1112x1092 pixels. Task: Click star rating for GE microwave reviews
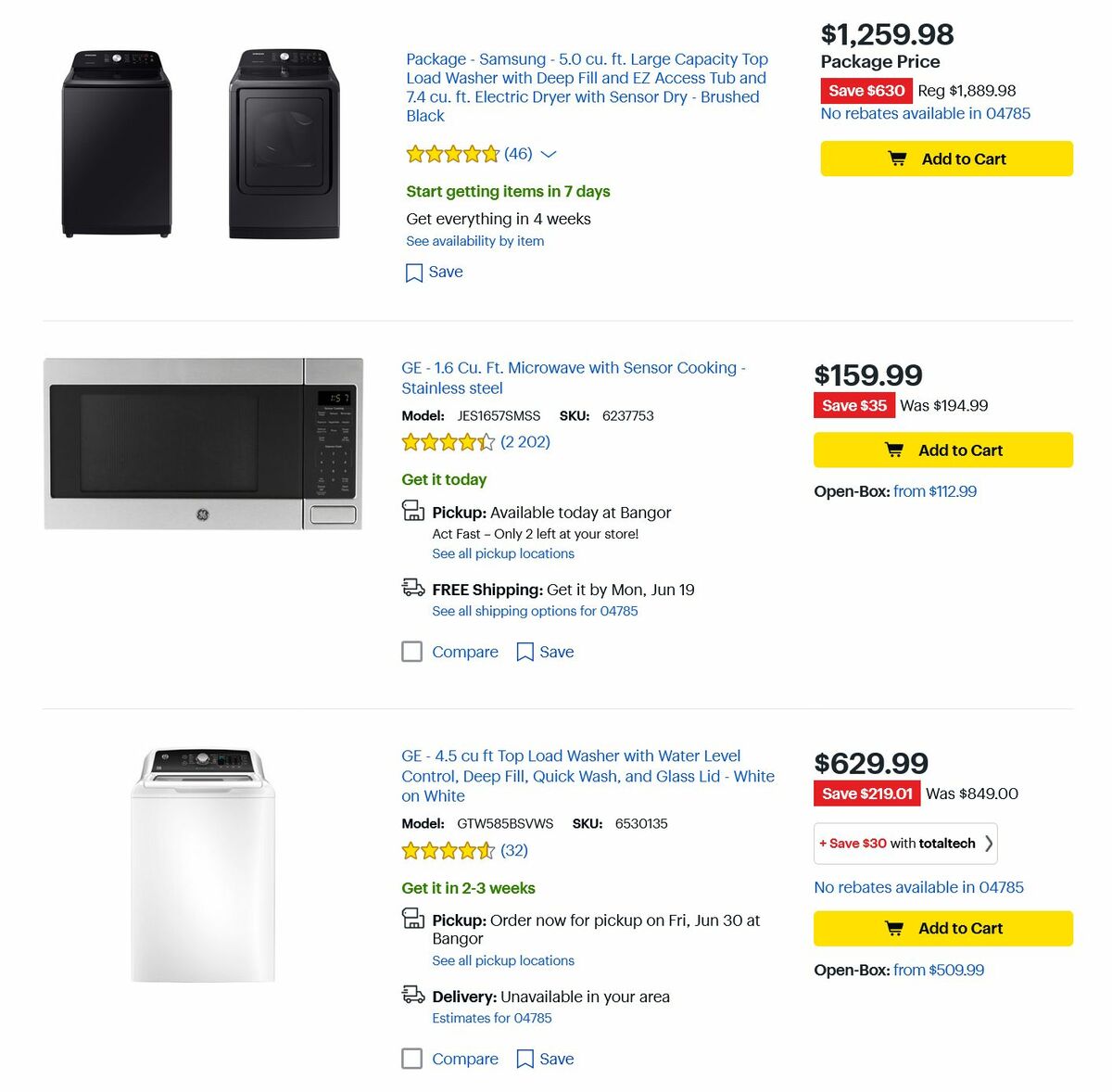coord(449,442)
